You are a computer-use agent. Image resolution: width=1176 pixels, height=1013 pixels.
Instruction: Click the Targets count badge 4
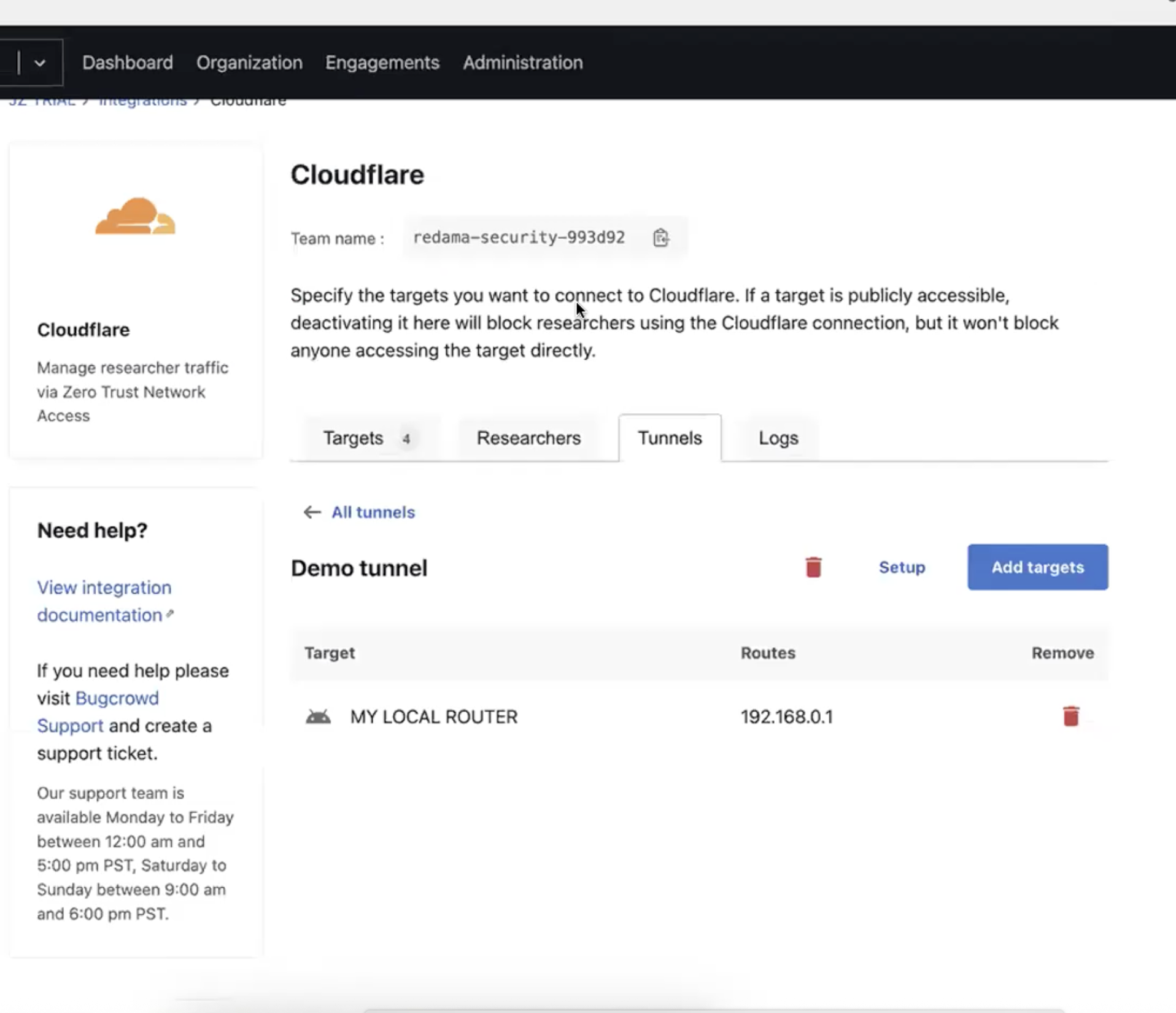pos(406,438)
